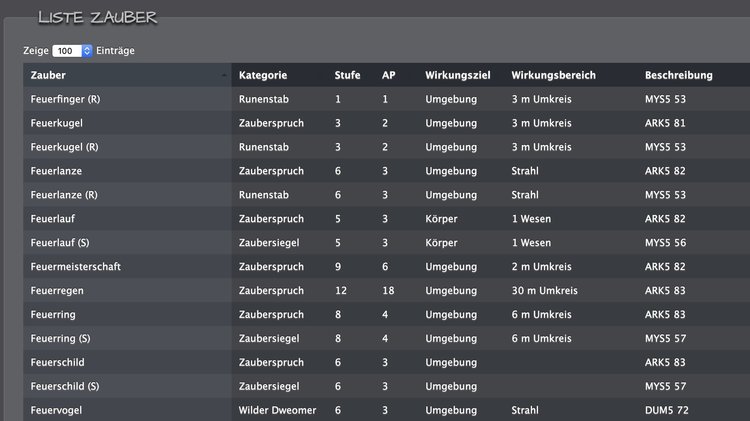Screen dimensions: 750x421
Task: Click the sort arrow in Zauber column header
Action: [x=223, y=76]
